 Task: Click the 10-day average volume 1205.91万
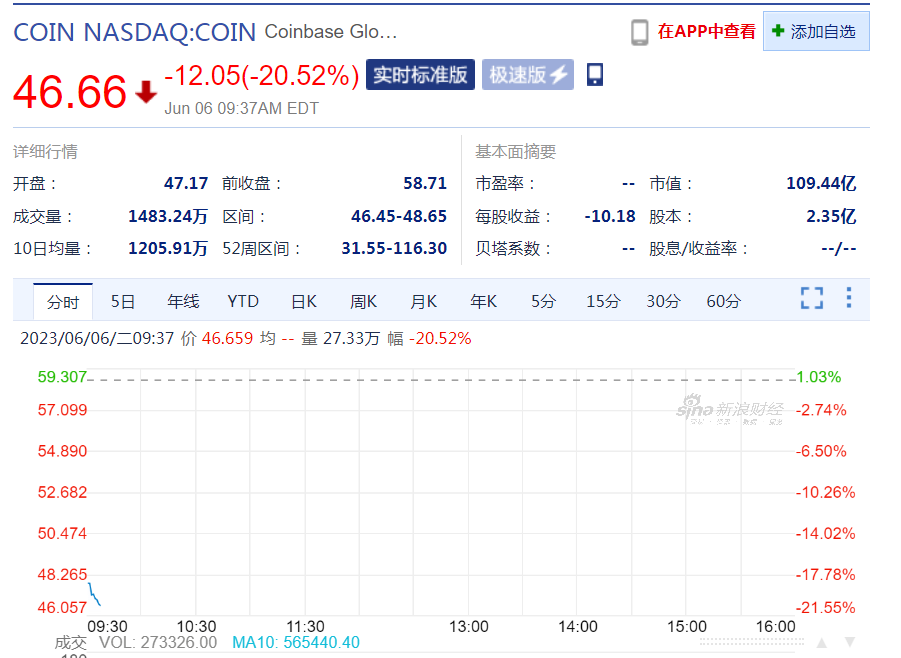[x=168, y=248]
